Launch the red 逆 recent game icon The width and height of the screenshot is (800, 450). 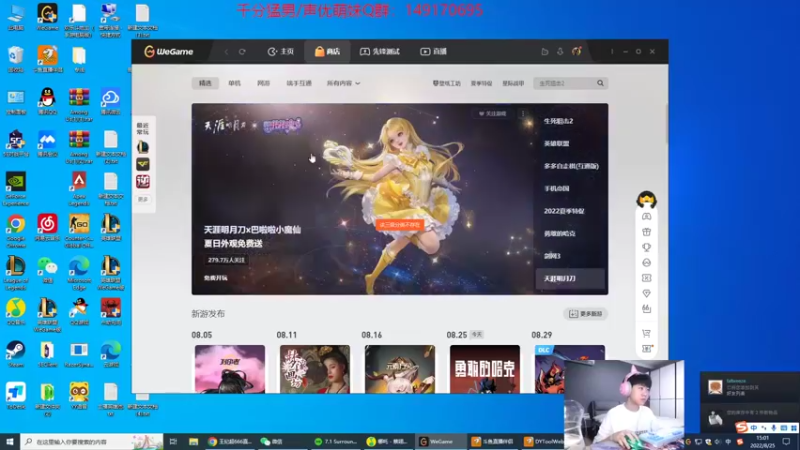pyautogui.click(x=143, y=182)
